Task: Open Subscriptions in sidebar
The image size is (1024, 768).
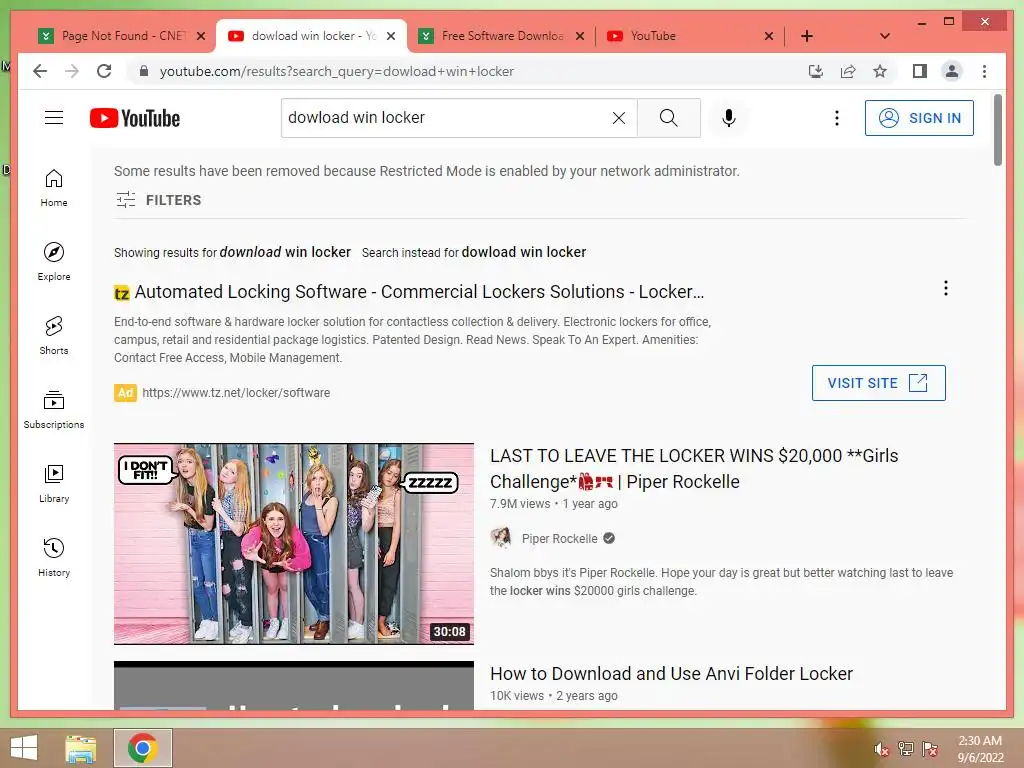Action: pos(54,409)
